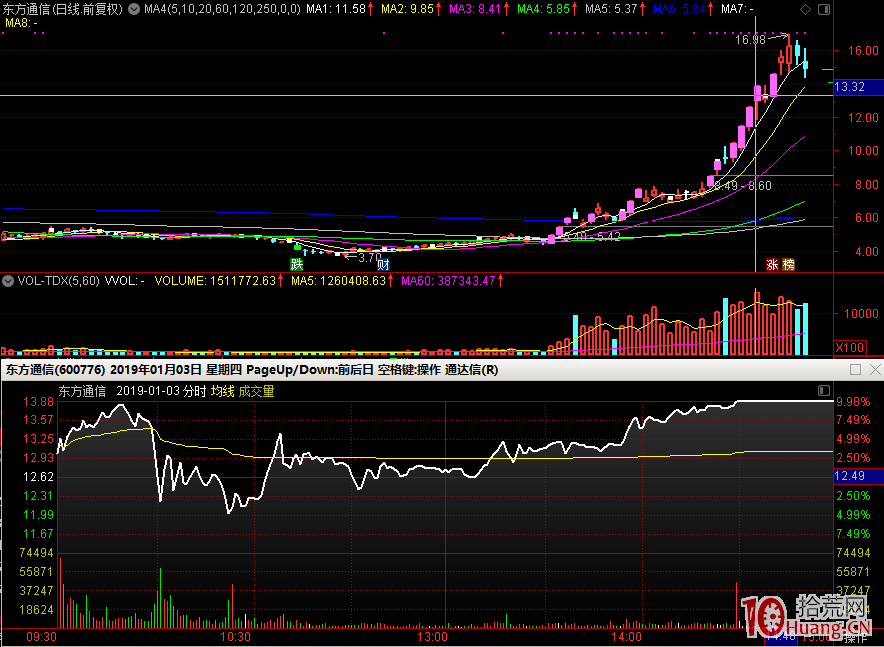
Task: Click the green MA4: 5.85 value label
Action: pyautogui.click(x=543, y=9)
